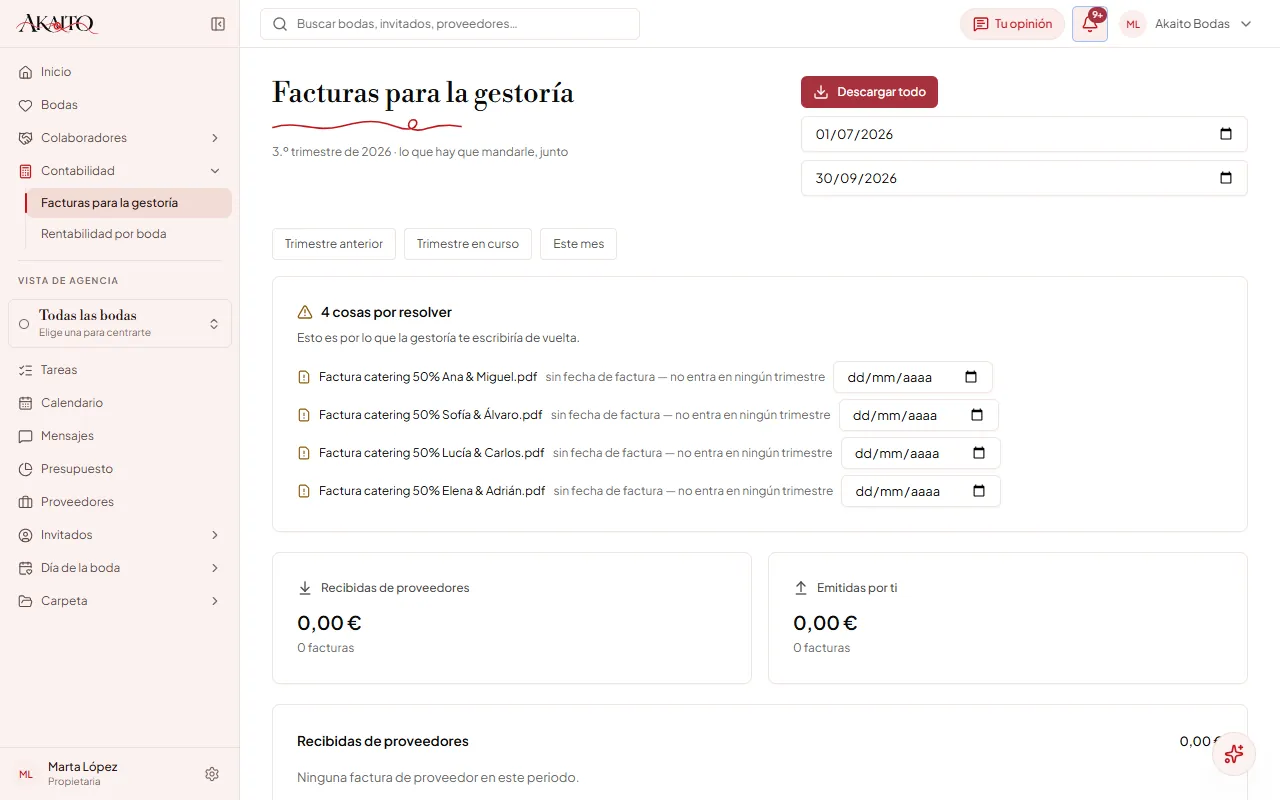This screenshot has width=1280, height=800.
Task: Open the notifications bell
Action: click(1090, 24)
